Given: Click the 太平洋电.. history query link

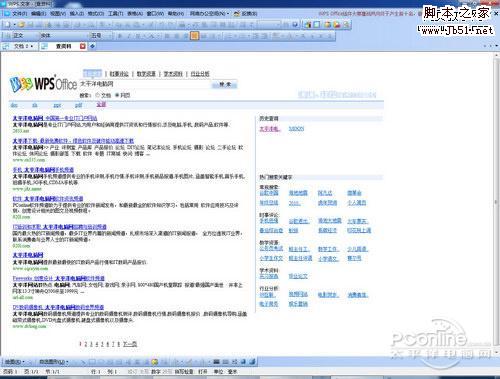Looking at the screenshot, I should (270, 129).
